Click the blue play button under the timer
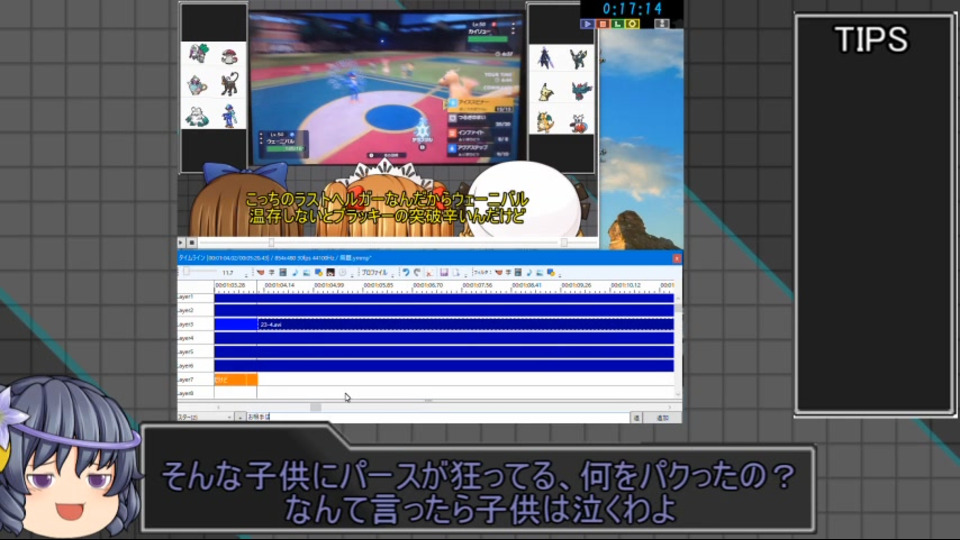This screenshot has height=540, width=960. (x=587, y=24)
